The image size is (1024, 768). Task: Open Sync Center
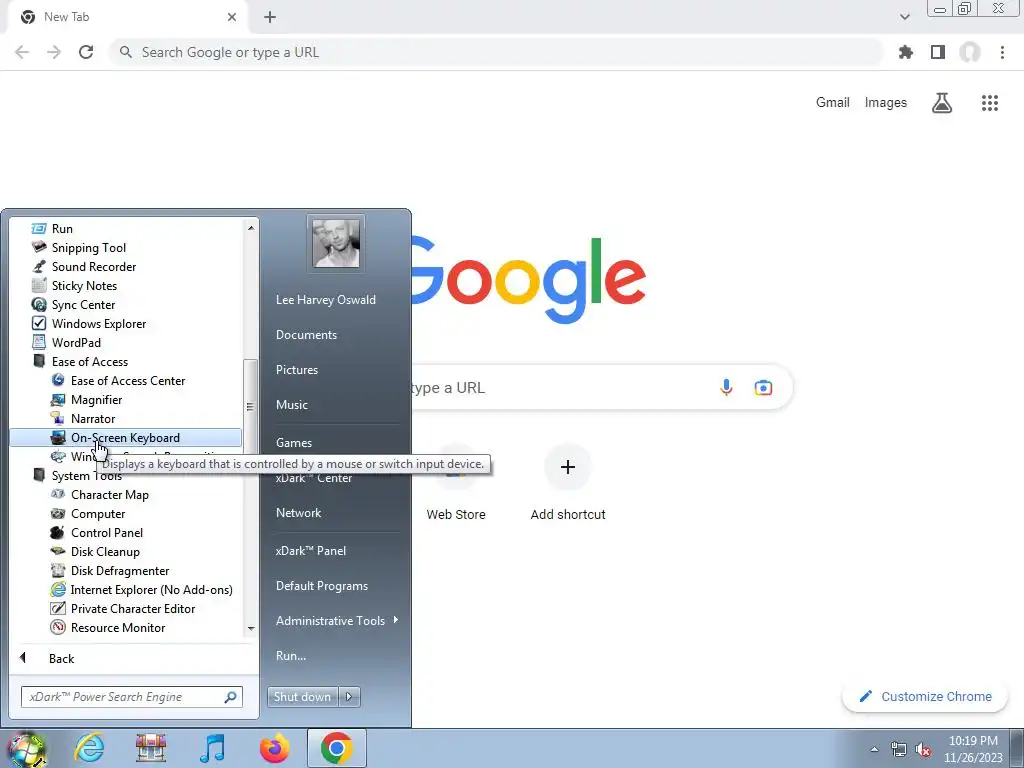tap(83, 304)
